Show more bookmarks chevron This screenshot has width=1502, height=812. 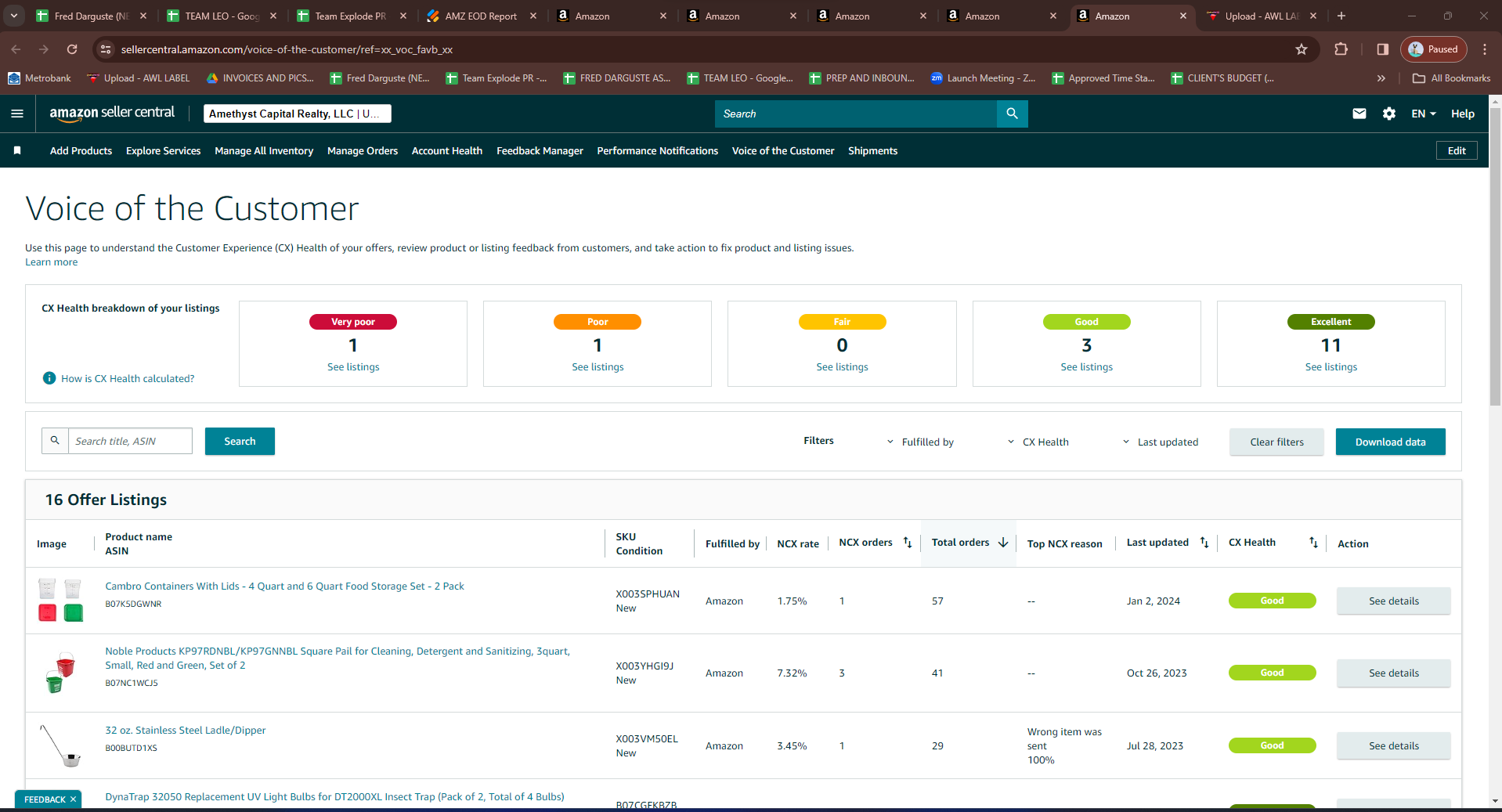pyautogui.click(x=1381, y=78)
